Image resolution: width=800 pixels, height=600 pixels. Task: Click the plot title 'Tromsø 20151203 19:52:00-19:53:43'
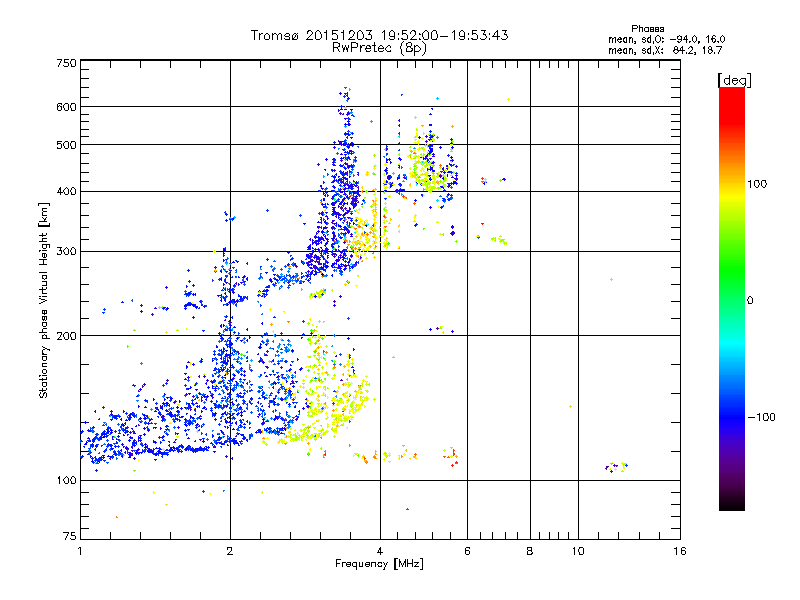pos(379,35)
